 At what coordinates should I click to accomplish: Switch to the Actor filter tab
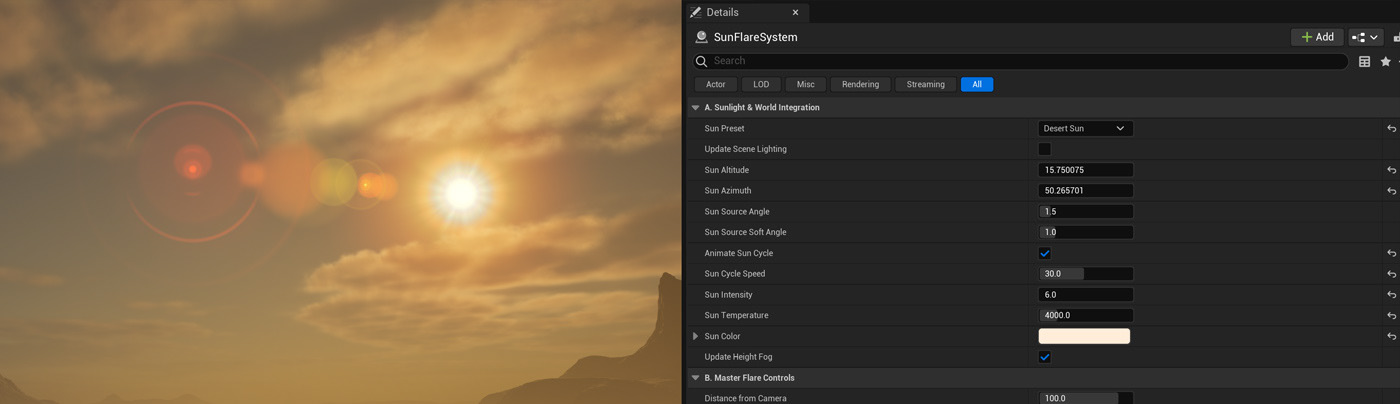click(715, 85)
